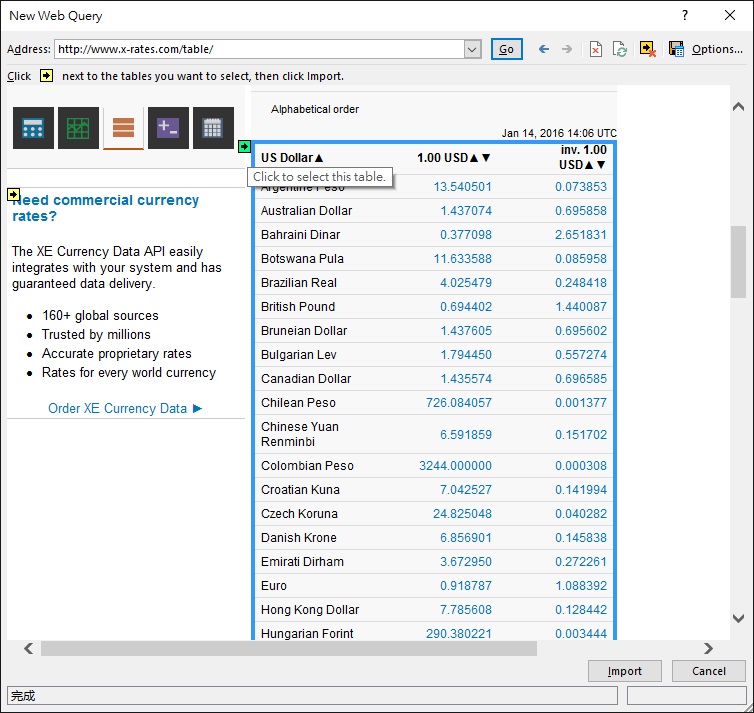Viewport: 754px width, 713px height.
Task: Click the Order XE Currency Data link
Action: tap(125, 408)
